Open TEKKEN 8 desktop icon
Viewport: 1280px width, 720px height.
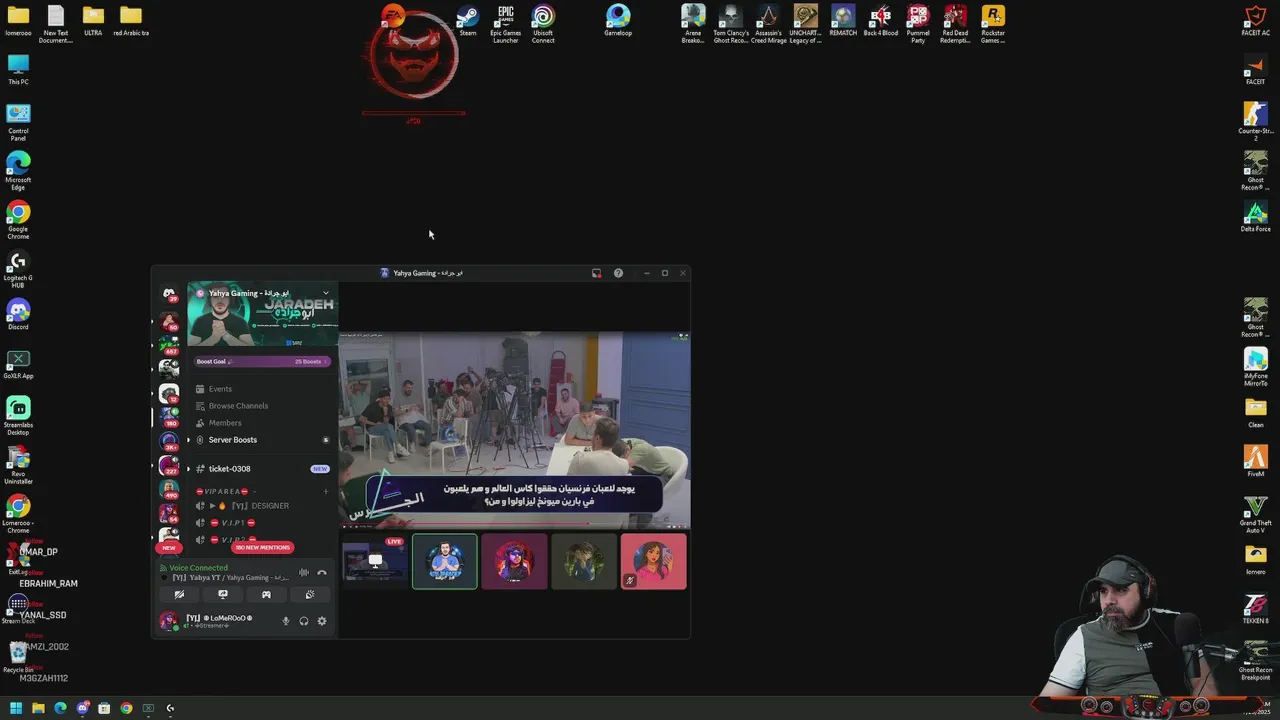tap(1256, 609)
